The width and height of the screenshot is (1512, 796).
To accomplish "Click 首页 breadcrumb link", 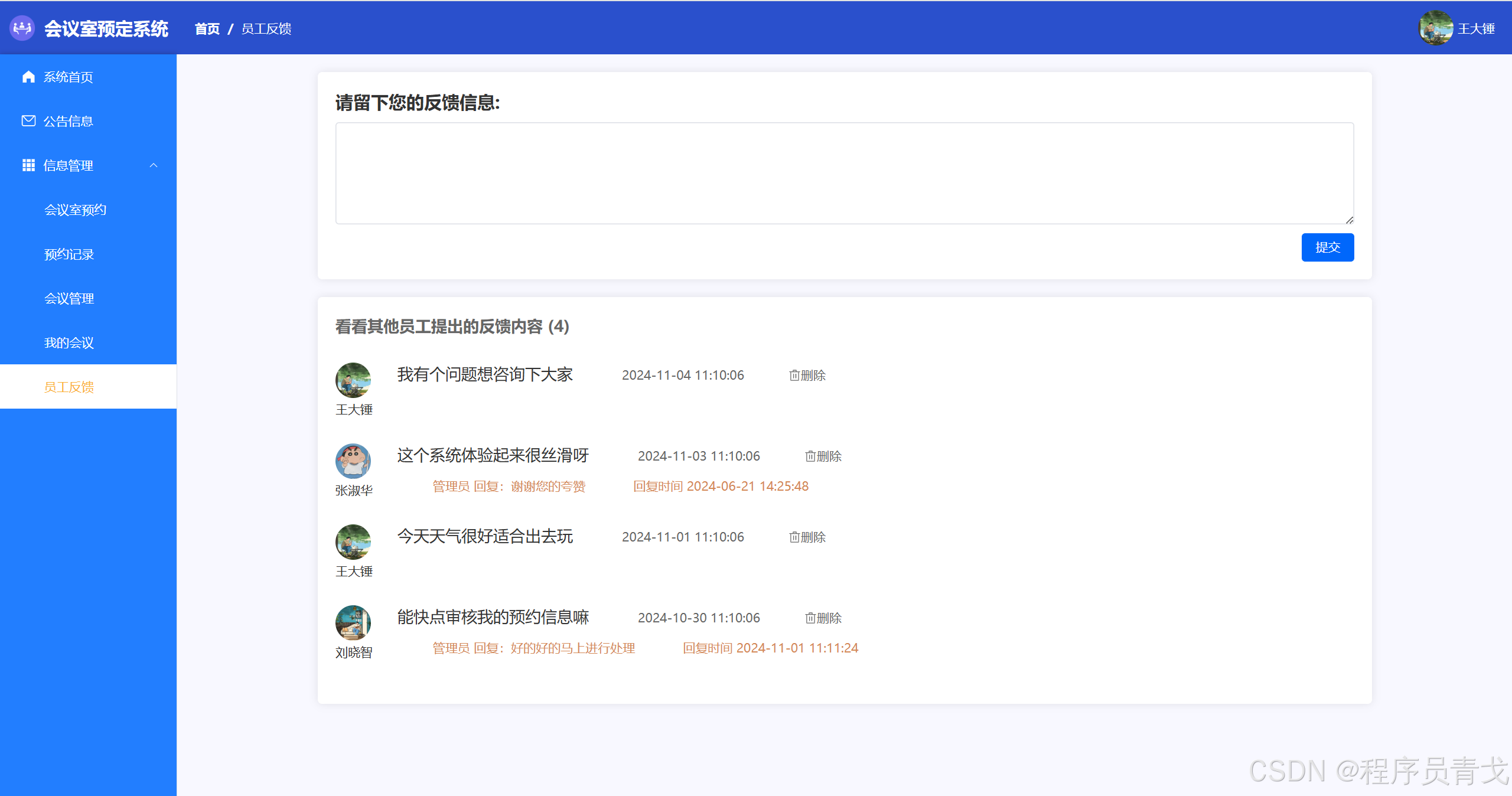I will point(207,29).
